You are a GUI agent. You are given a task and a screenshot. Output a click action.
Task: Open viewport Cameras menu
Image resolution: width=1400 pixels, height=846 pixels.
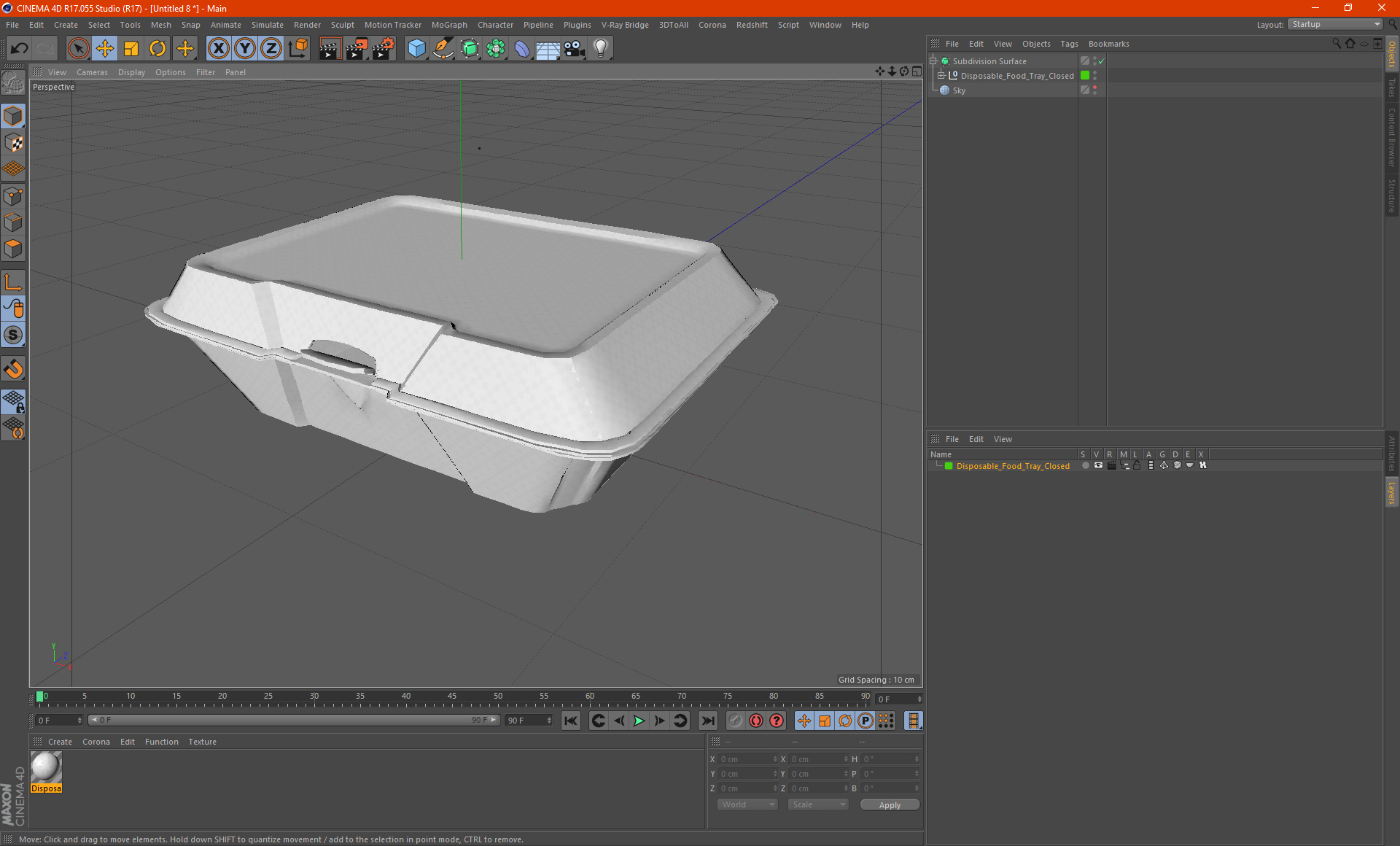tap(92, 72)
